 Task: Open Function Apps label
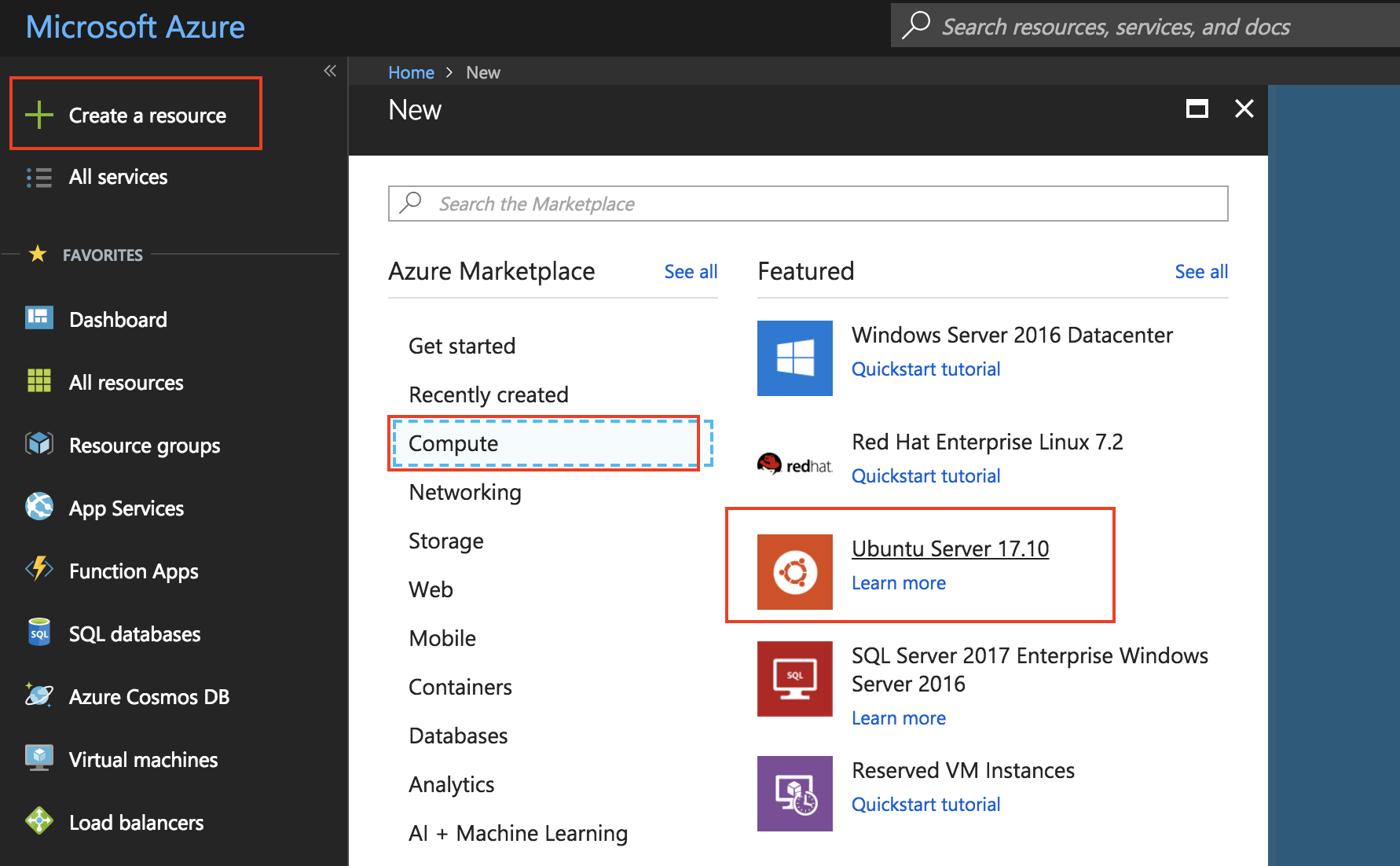(x=134, y=571)
